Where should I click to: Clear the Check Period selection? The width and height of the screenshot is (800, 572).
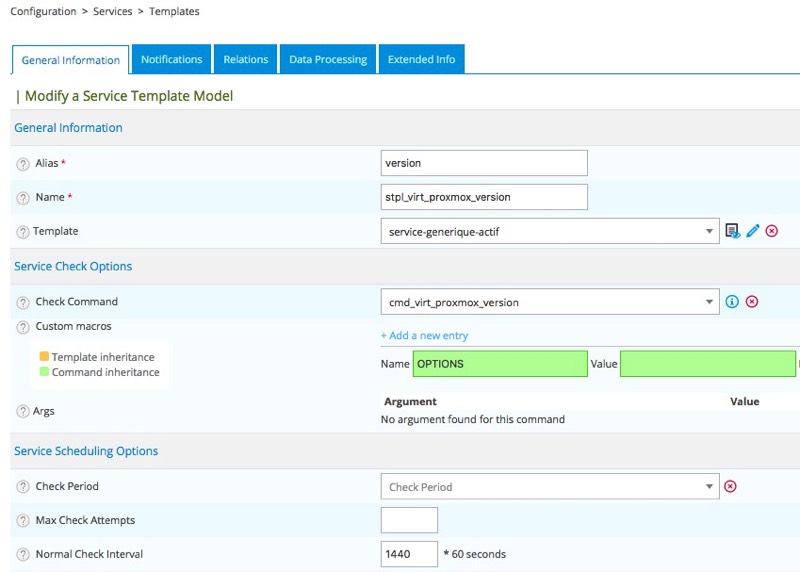click(x=730, y=487)
